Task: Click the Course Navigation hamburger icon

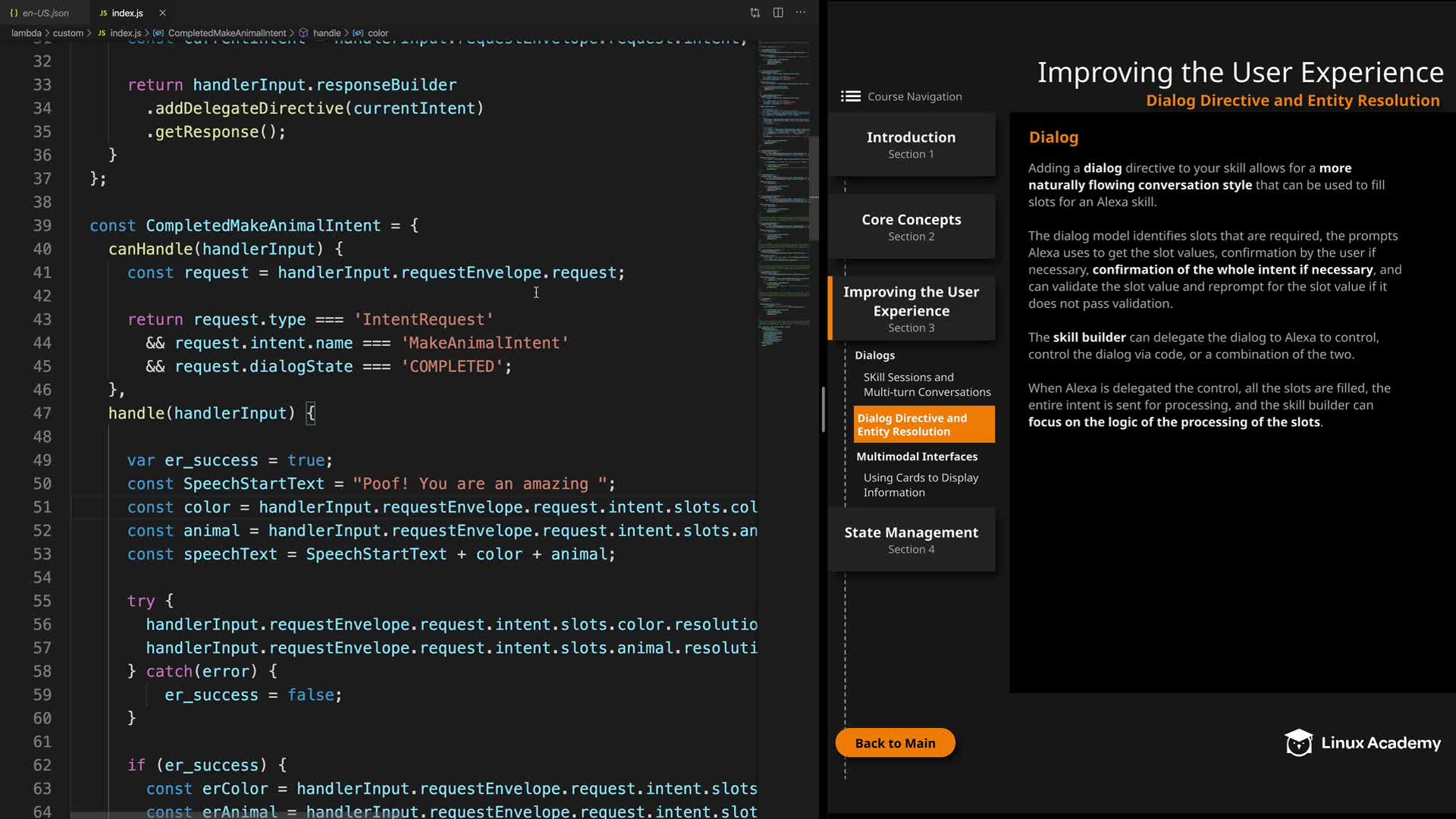Action: (x=850, y=96)
